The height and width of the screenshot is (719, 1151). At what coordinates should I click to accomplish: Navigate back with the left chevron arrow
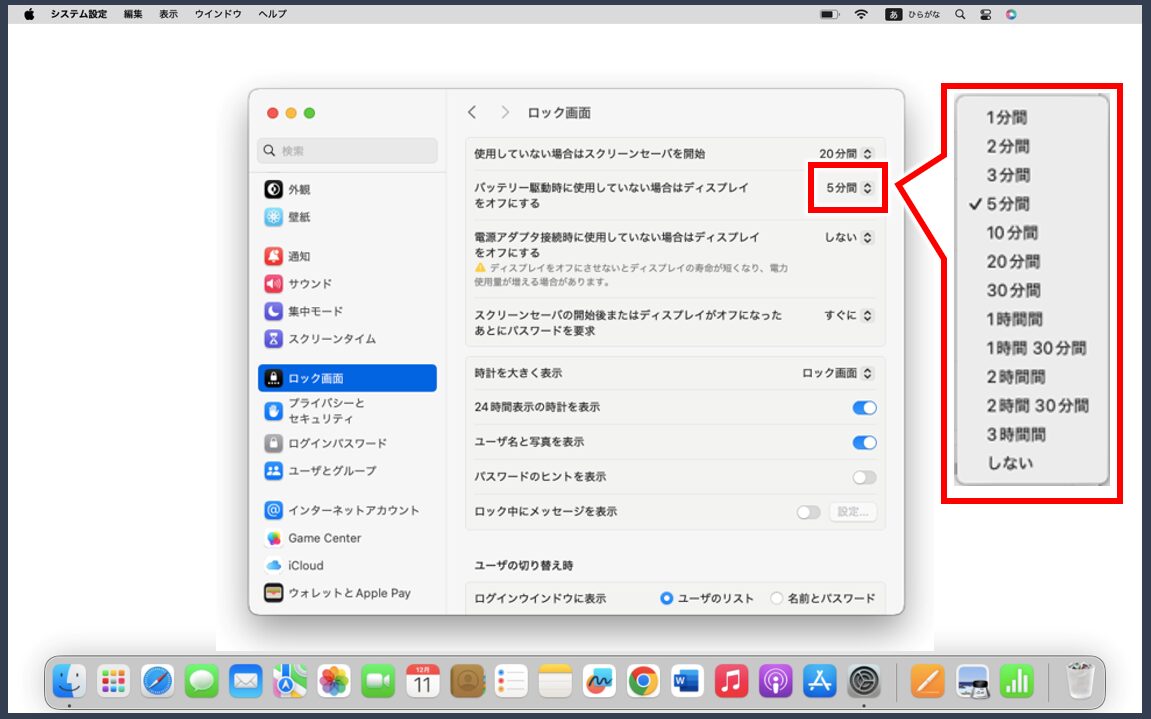point(474,112)
